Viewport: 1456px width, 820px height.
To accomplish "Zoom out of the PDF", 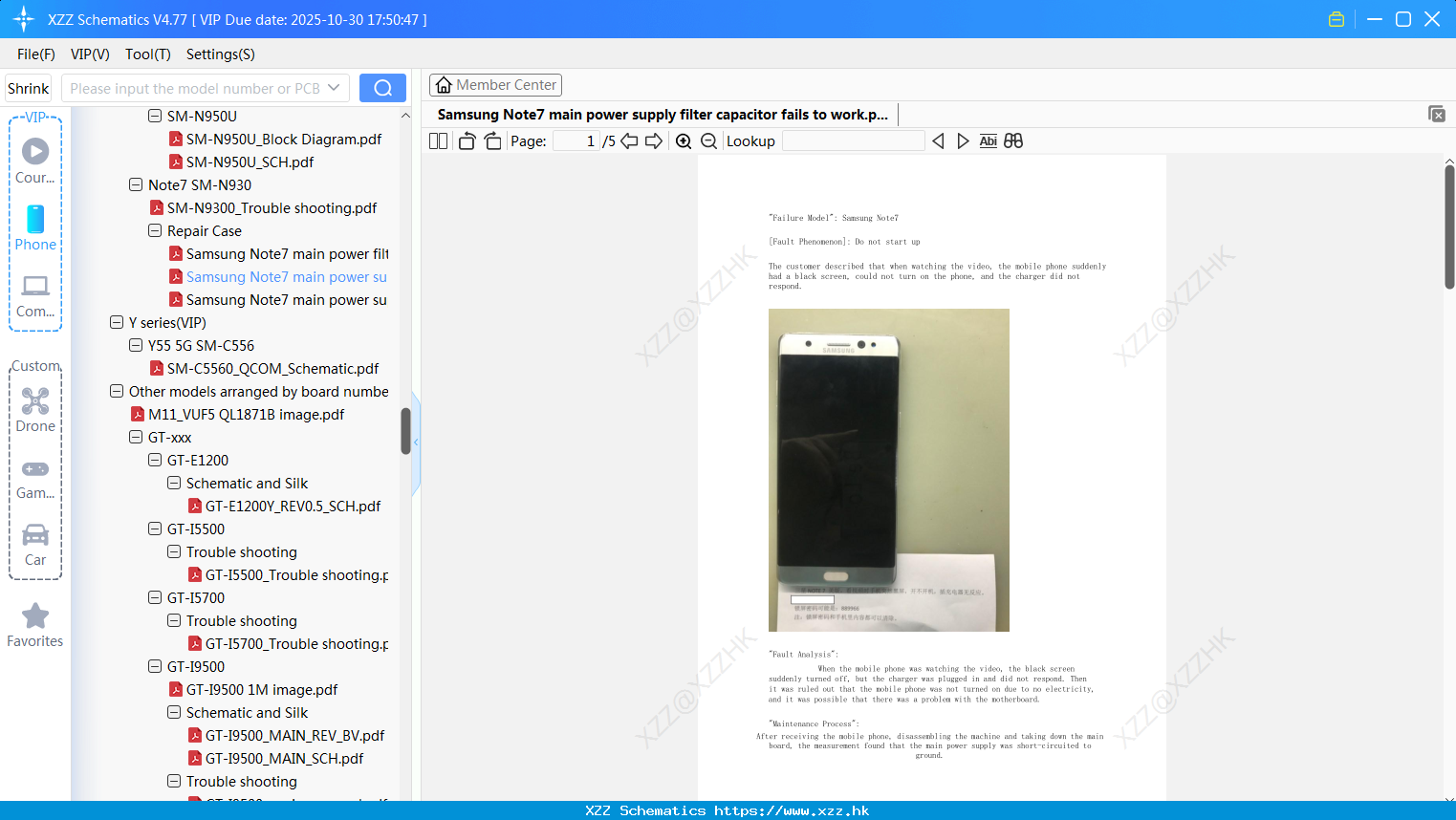I will (x=708, y=140).
